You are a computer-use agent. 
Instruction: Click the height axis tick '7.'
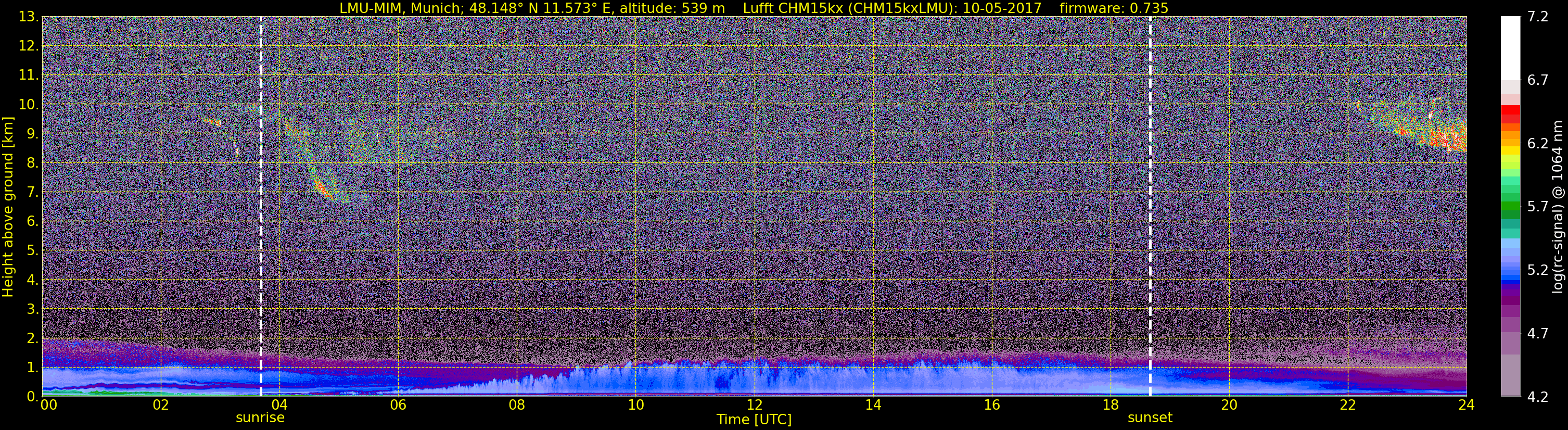(32, 193)
